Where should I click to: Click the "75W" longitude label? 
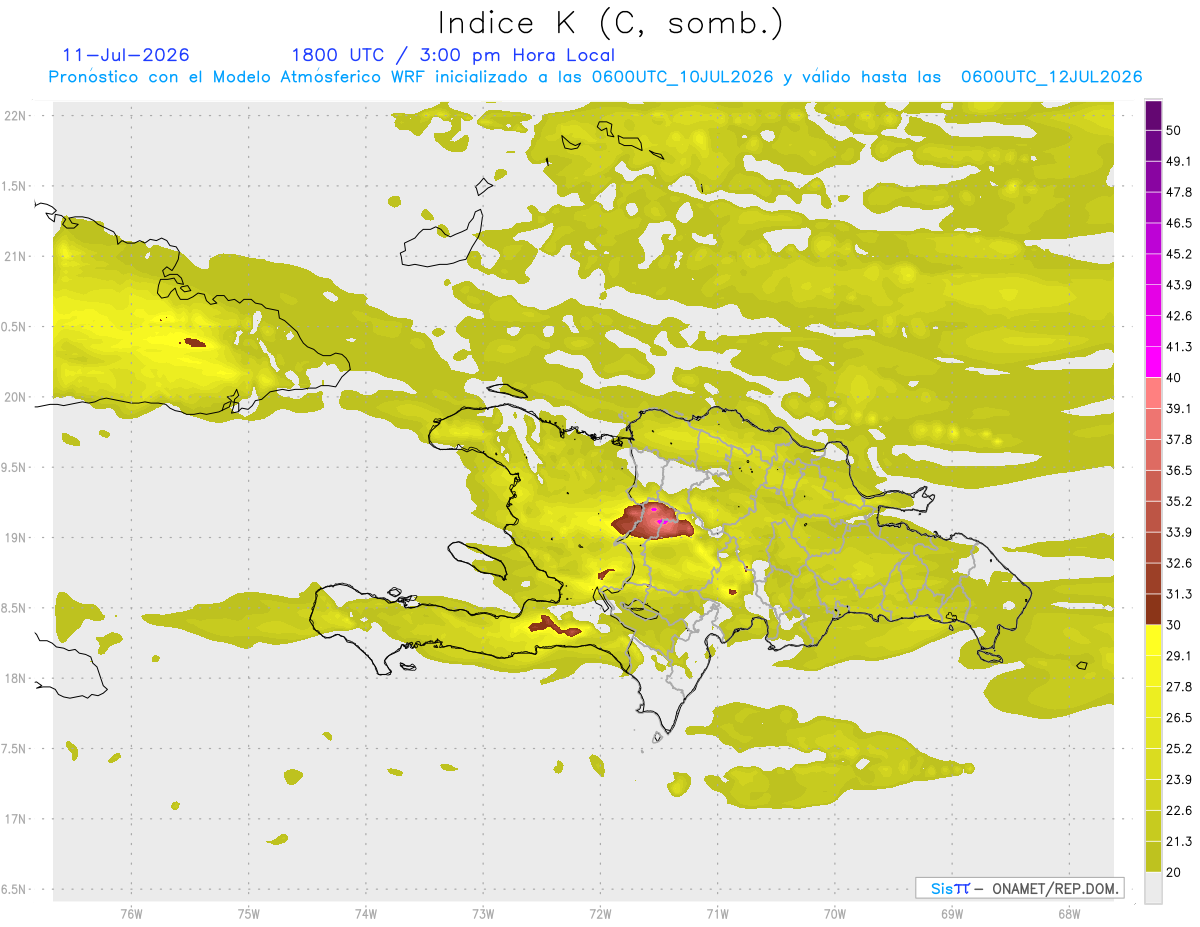point(248,913)
